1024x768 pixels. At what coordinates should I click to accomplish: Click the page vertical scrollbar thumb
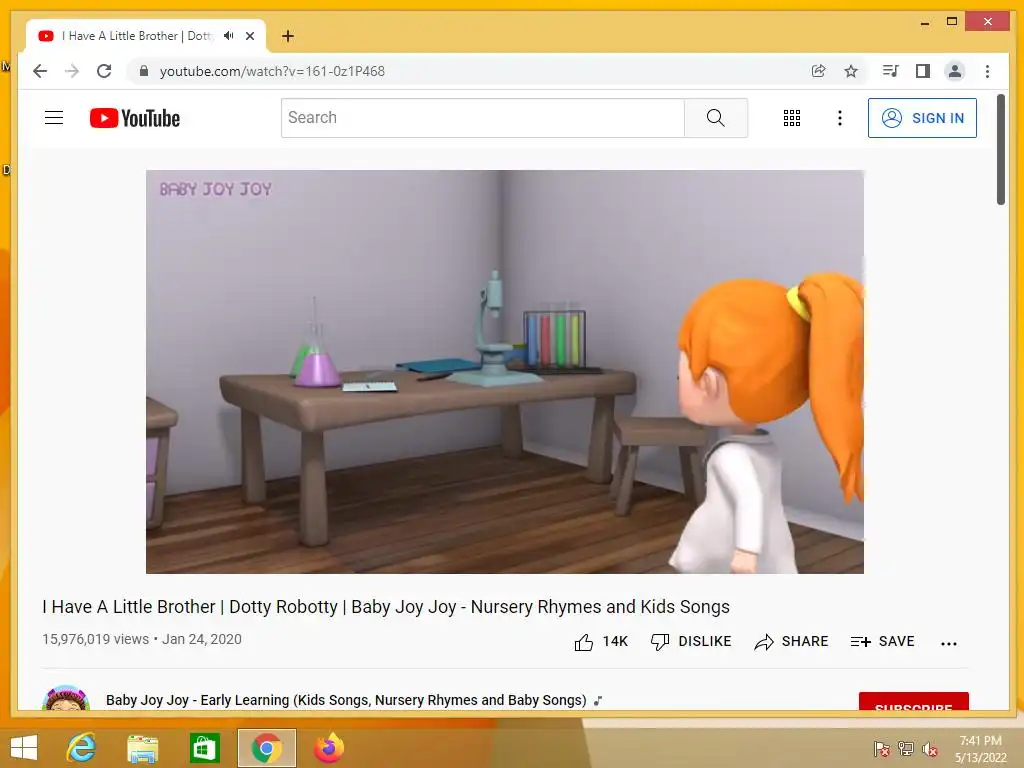point(1000,150)
